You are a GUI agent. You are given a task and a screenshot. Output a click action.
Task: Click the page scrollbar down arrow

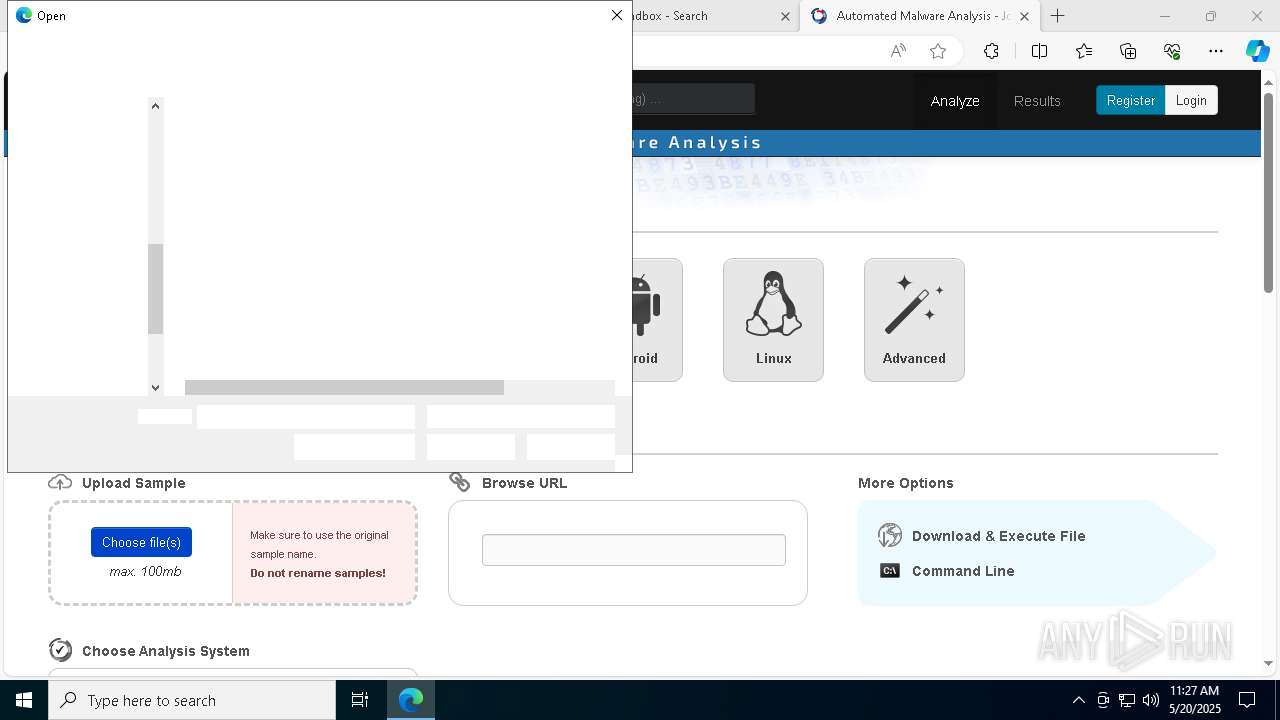pyautogui.click(x=1269, y=663)
